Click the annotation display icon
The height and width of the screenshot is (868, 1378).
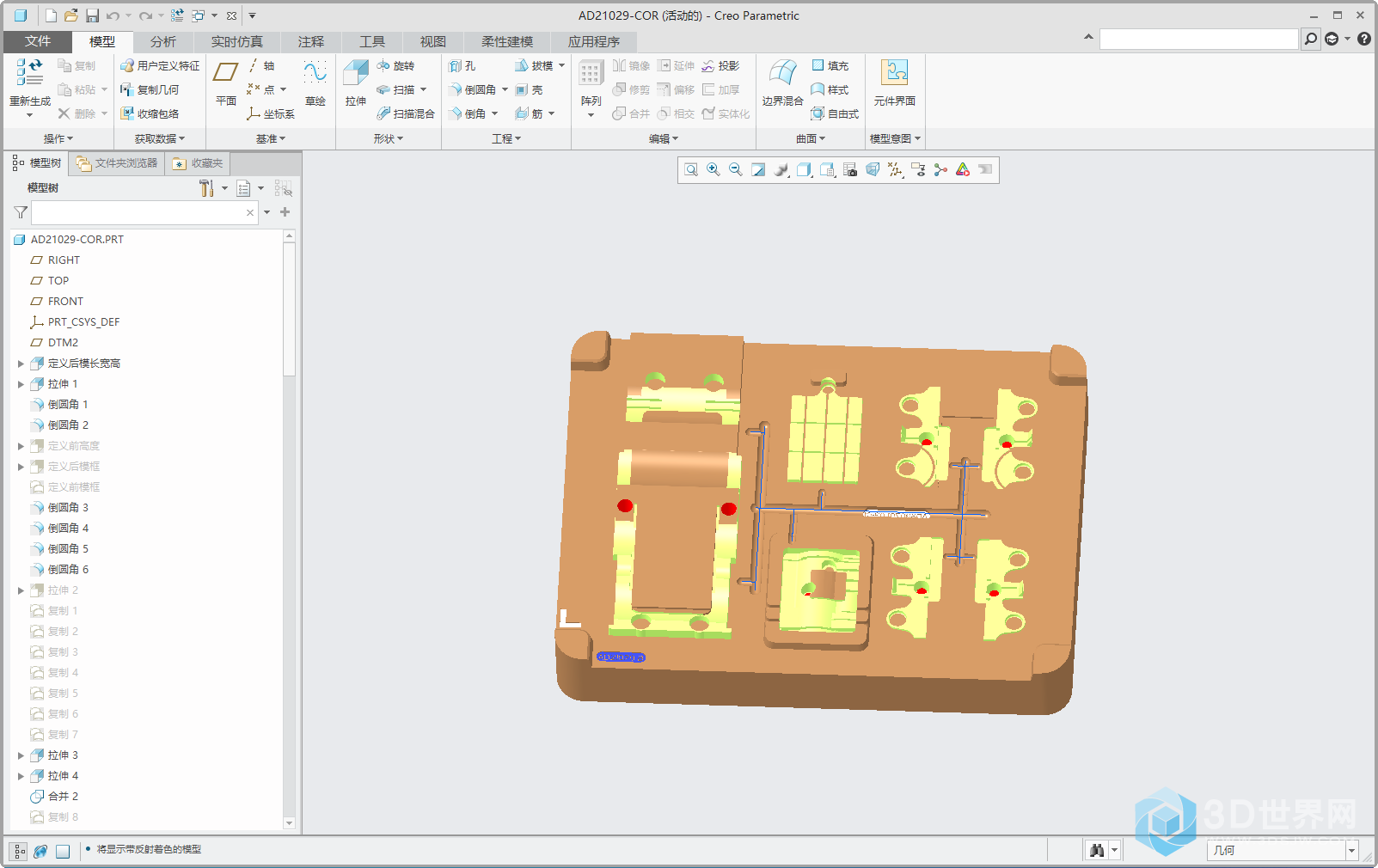click(x=918, y=170)
